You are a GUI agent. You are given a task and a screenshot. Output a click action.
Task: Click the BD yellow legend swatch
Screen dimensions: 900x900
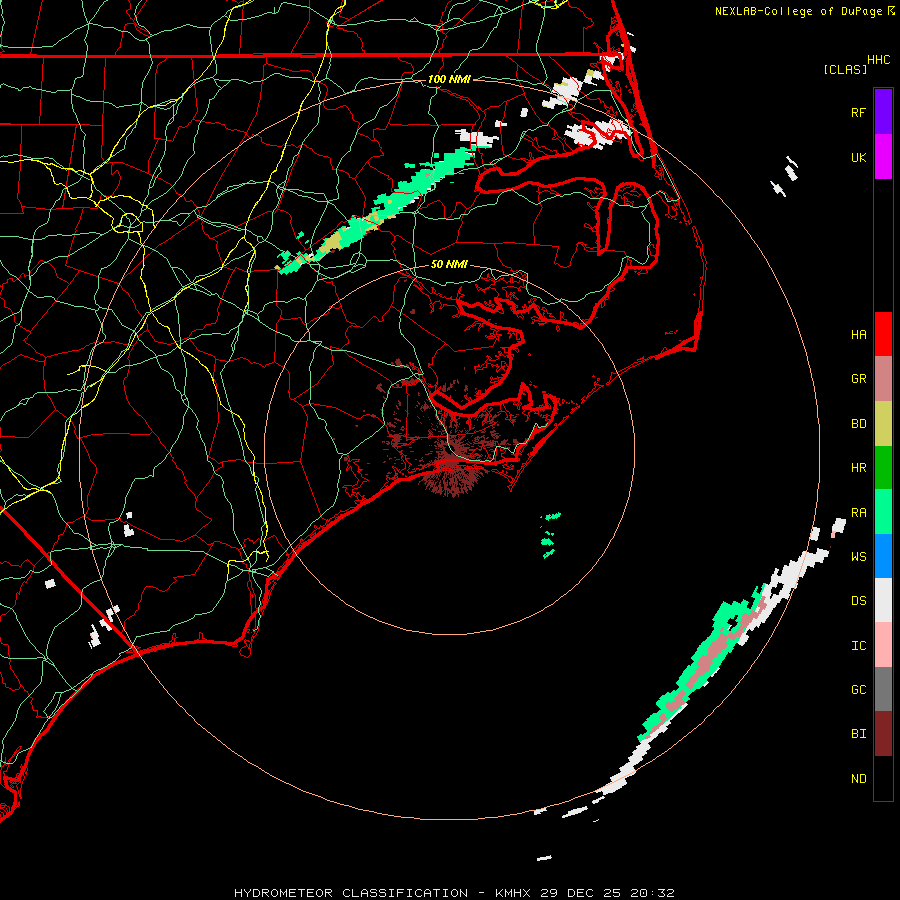pos(883,424)
